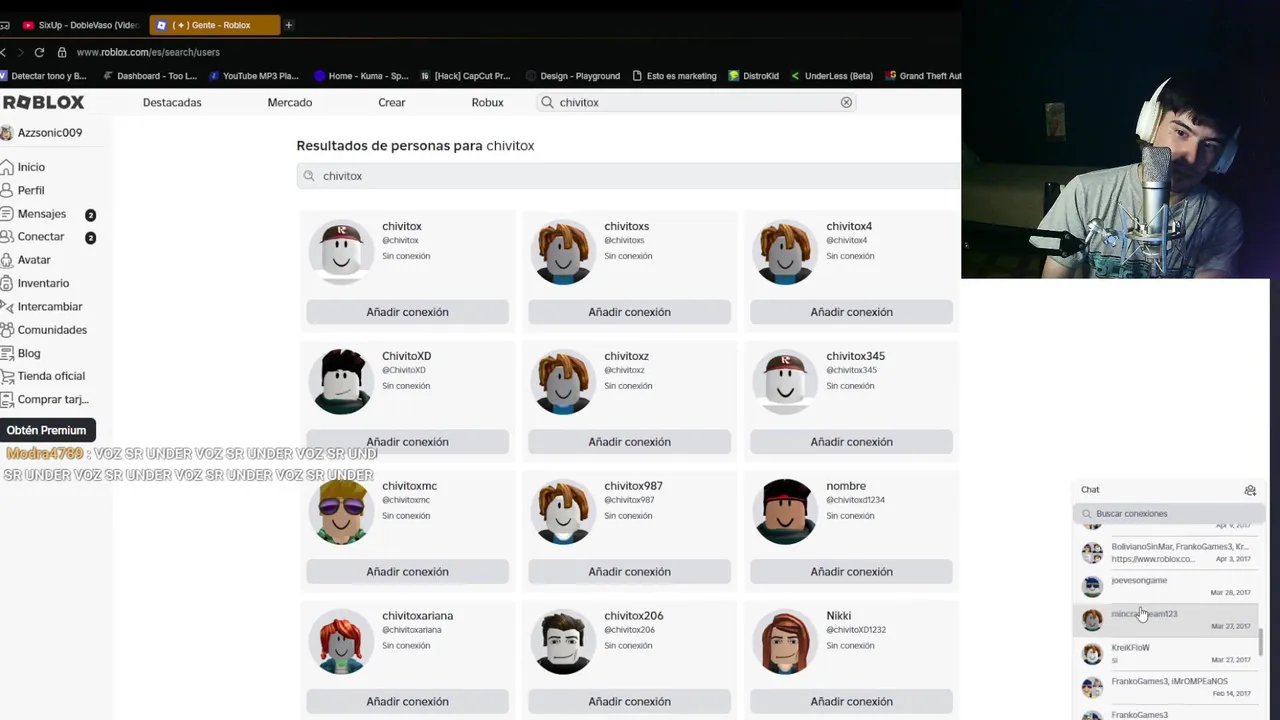Open Dashboard - Too L... bookmark
This screenshot has width=1280, height=720.
click(x=150, y=76)
